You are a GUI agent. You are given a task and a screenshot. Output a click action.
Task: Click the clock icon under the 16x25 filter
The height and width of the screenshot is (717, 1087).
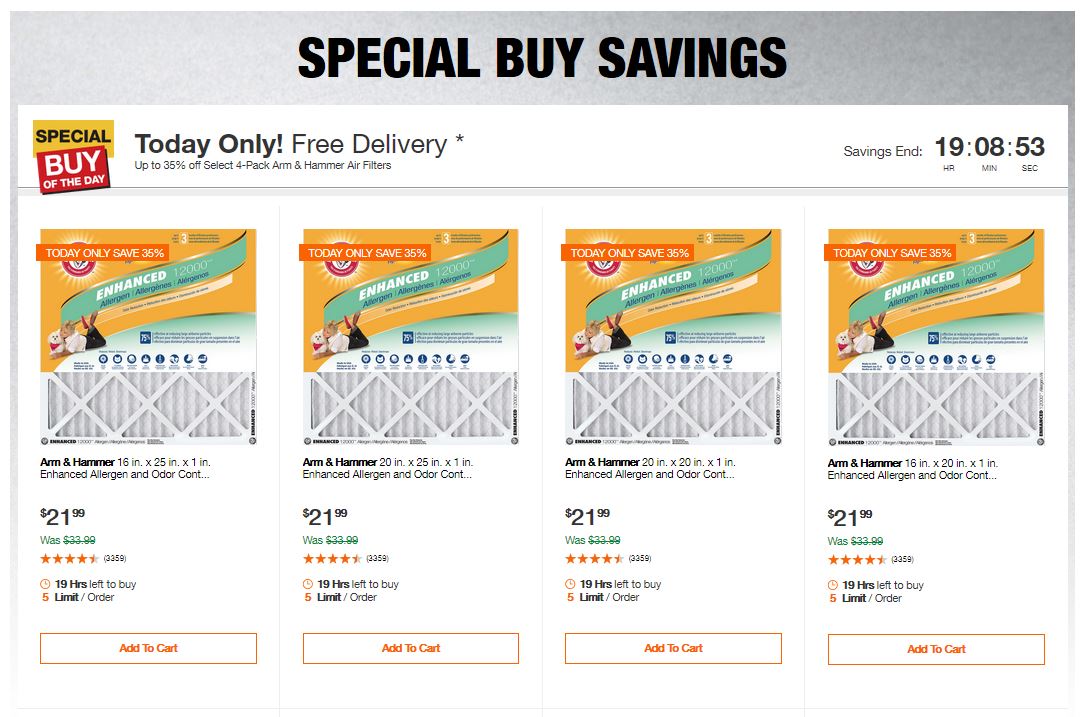[x=45, y=584]
